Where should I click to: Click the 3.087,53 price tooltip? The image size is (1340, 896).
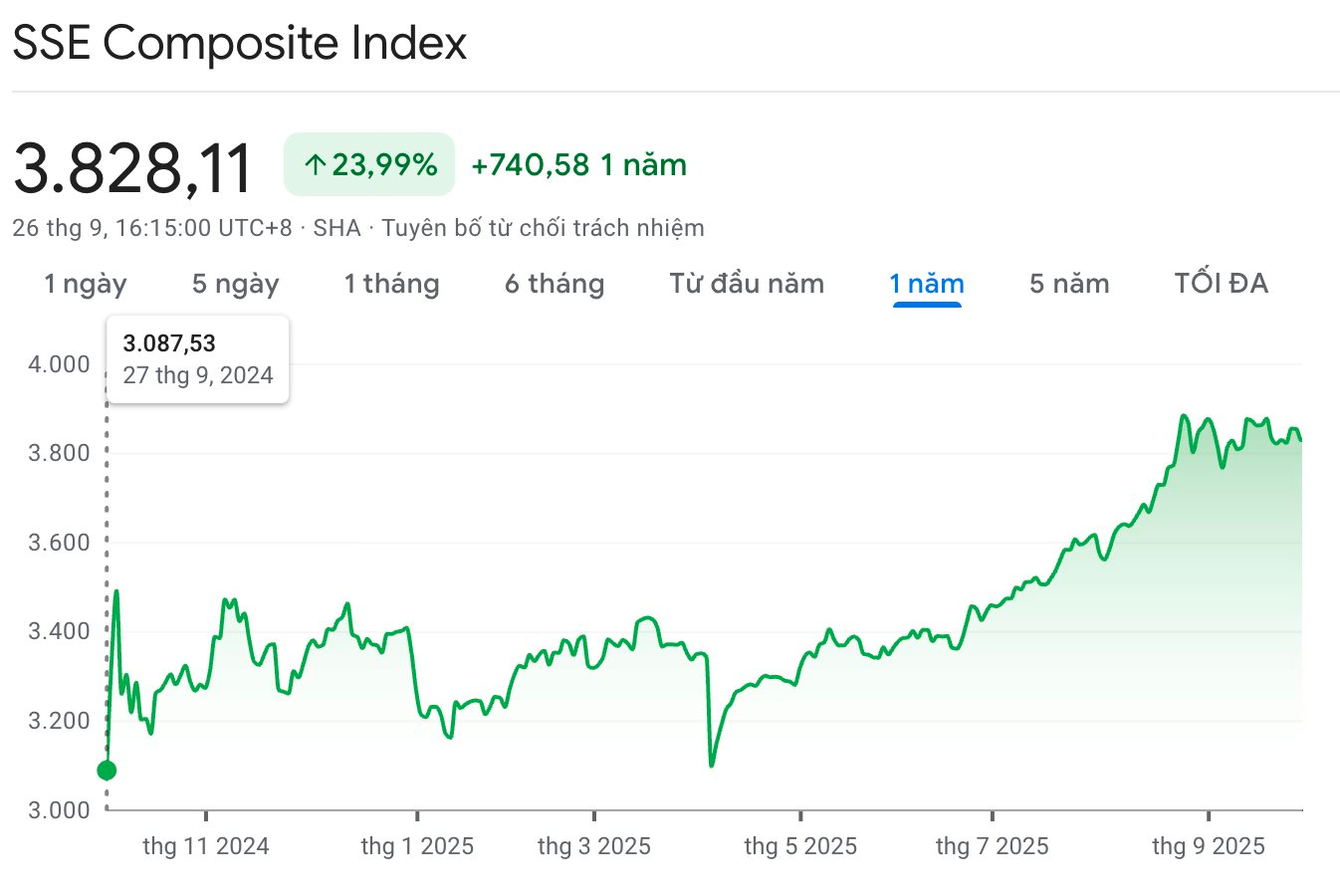(x=197, y=359)
